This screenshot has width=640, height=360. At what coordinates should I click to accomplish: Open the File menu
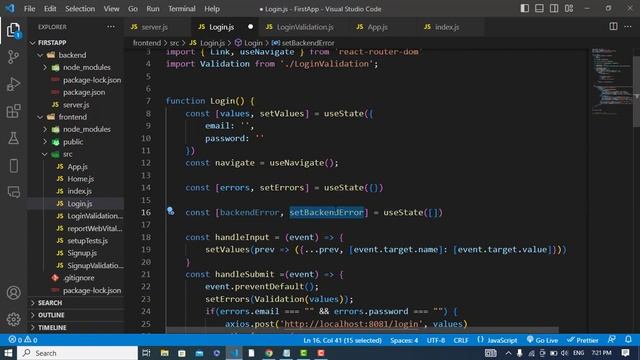(29, 9)
